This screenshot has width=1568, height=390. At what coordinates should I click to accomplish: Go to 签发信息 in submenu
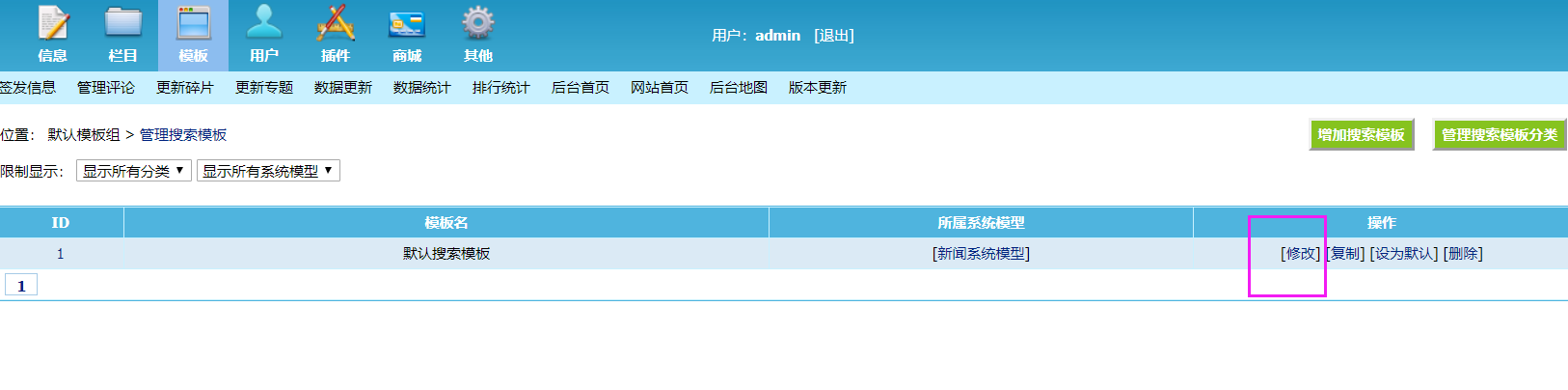click(x=28, y=88)
